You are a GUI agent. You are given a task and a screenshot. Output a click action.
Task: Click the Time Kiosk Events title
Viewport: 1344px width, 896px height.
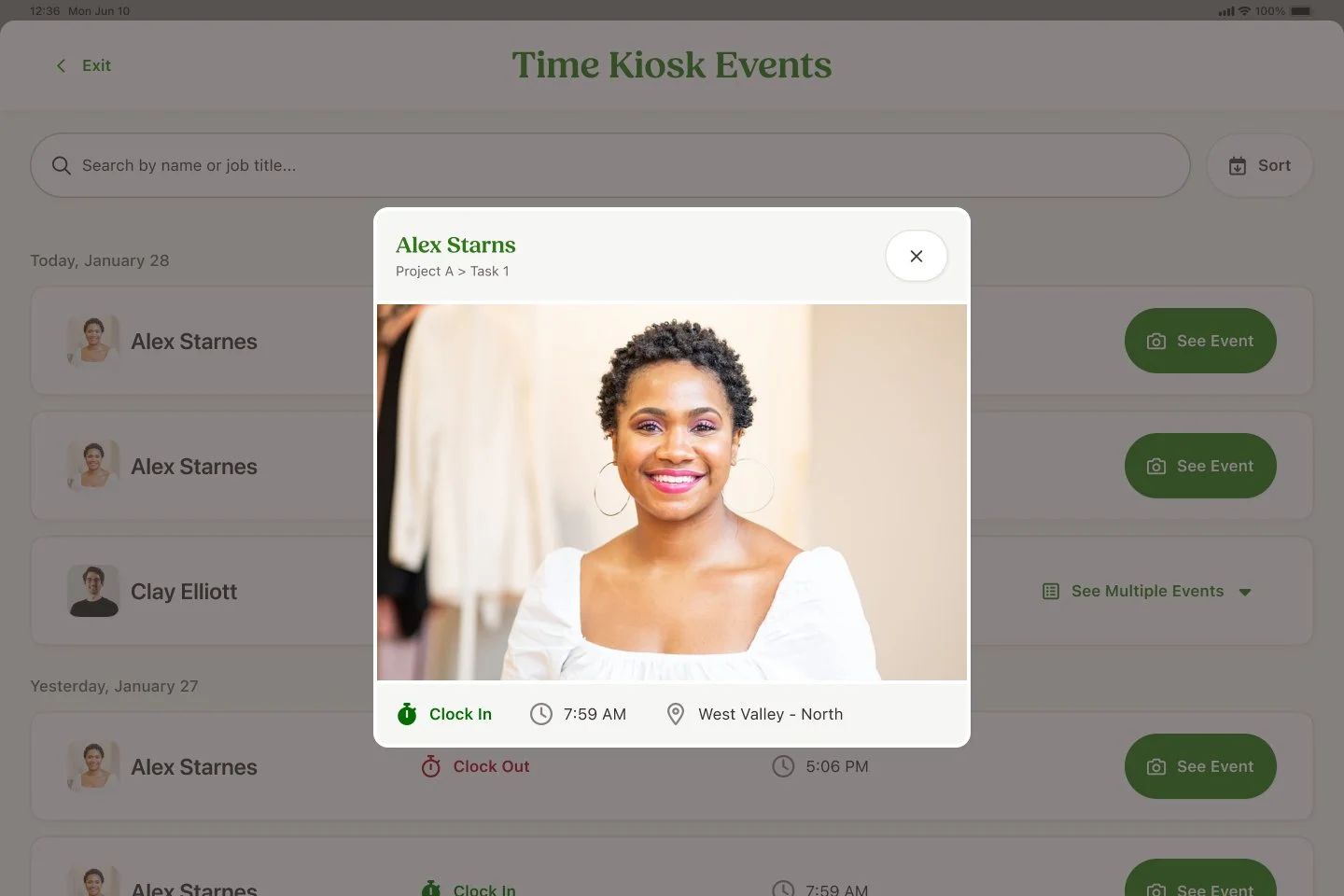tap(672, 64)
